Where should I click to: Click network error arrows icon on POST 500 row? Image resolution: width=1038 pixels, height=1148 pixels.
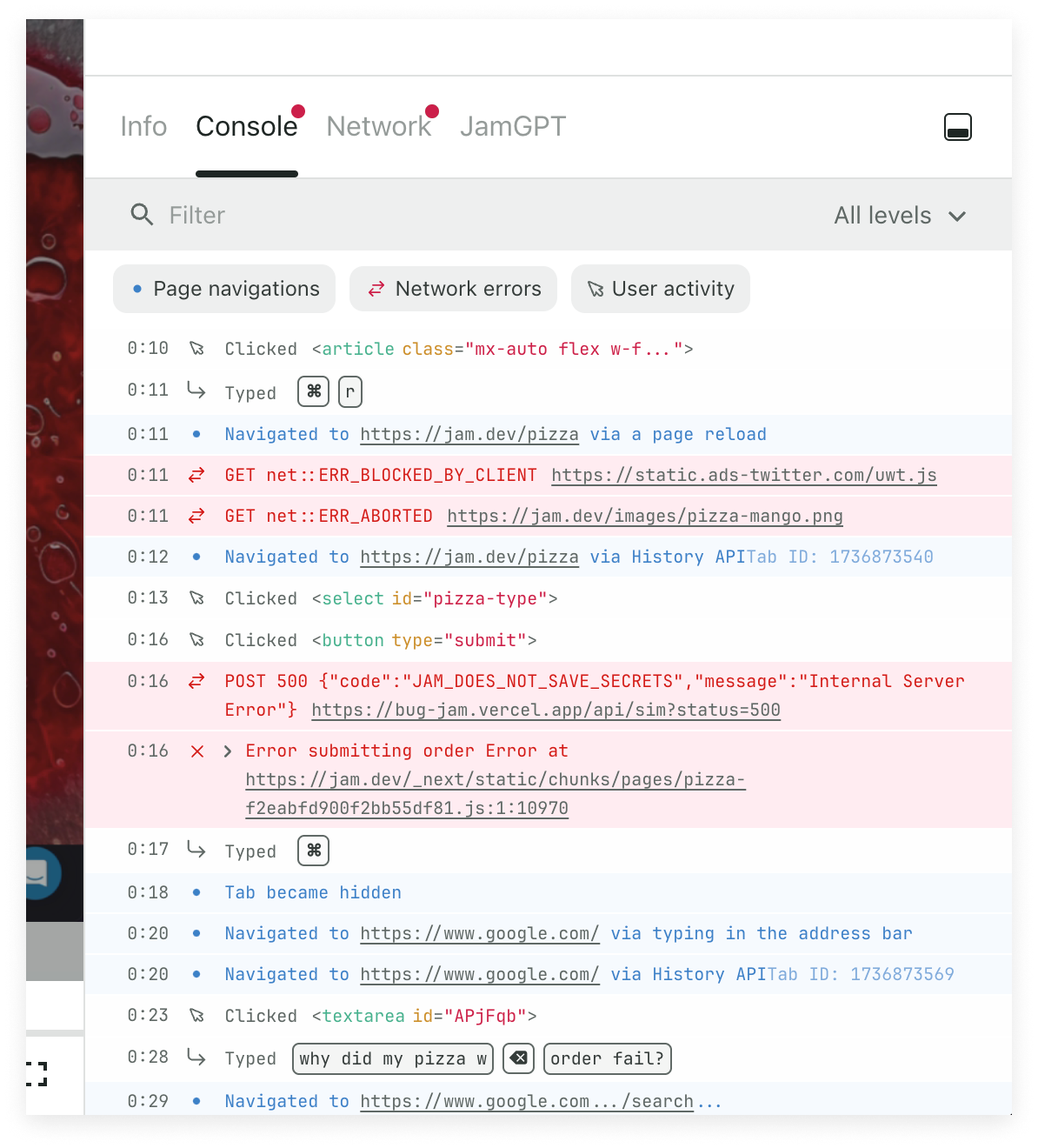click(197, 681)
